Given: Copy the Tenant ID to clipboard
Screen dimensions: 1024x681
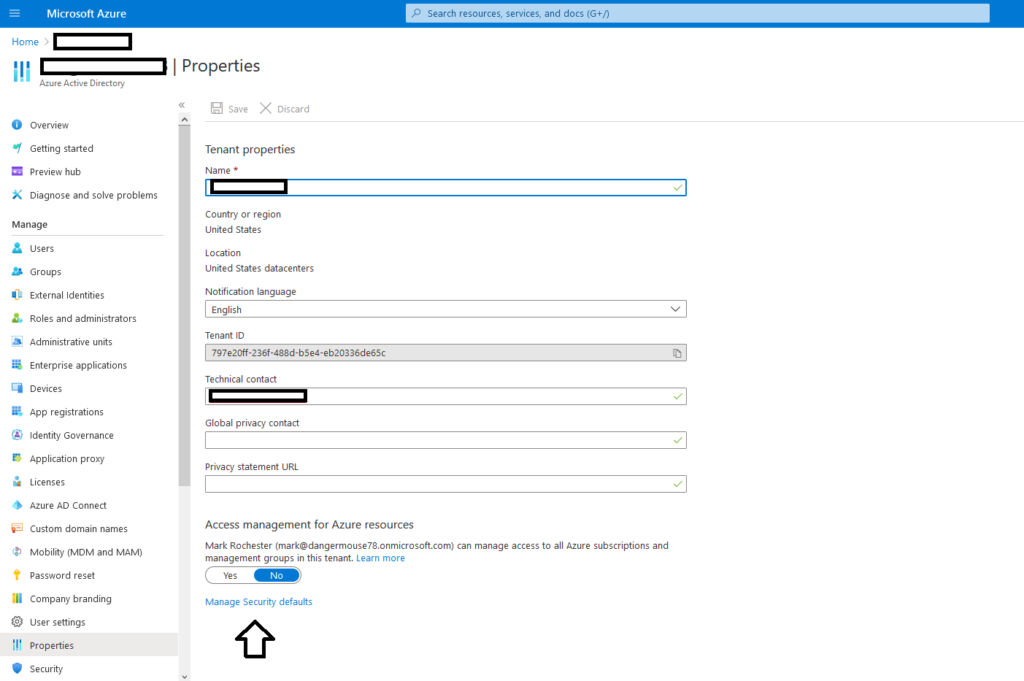Looking at the screenshot, I should click(x=677, y=353).
